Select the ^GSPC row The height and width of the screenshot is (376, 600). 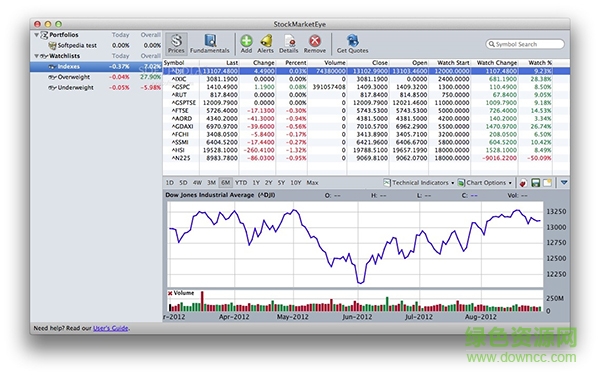(x=366, y=87)
